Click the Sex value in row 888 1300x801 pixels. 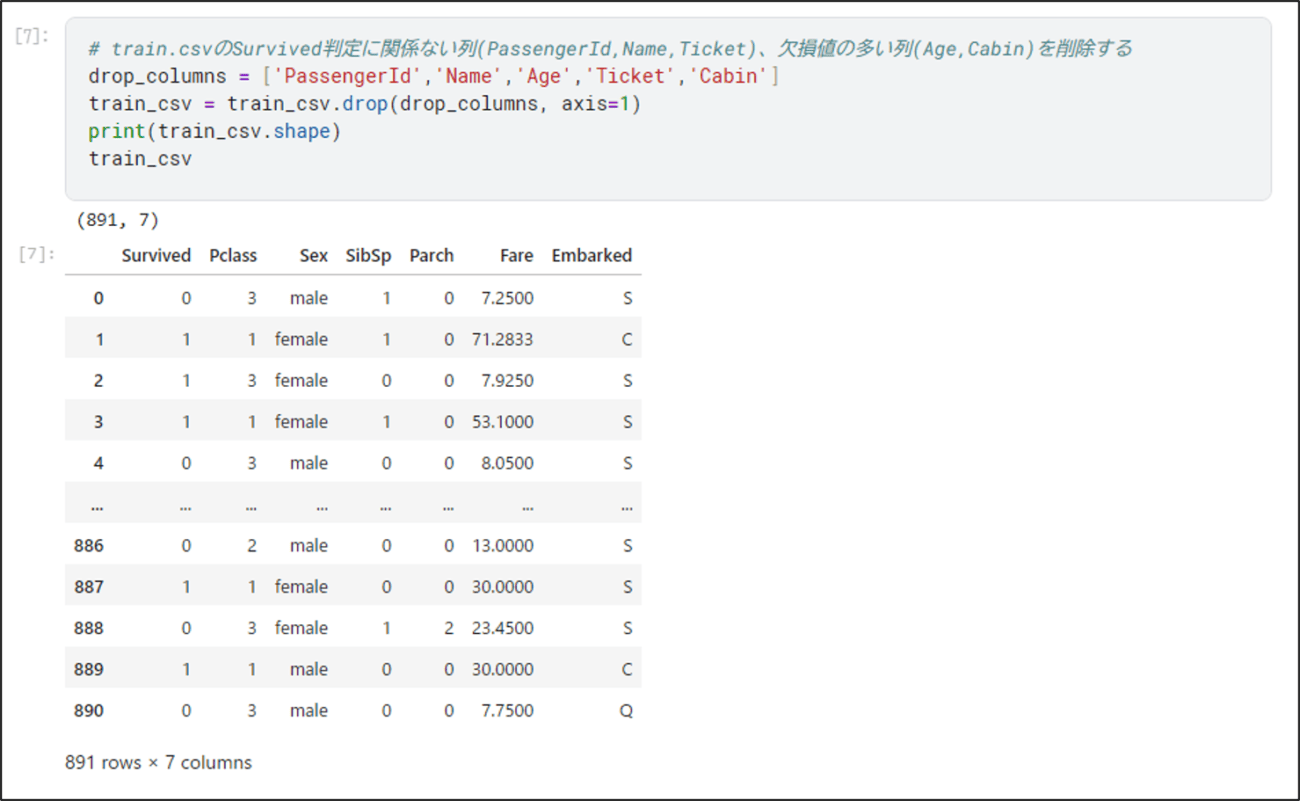[301, 628]
